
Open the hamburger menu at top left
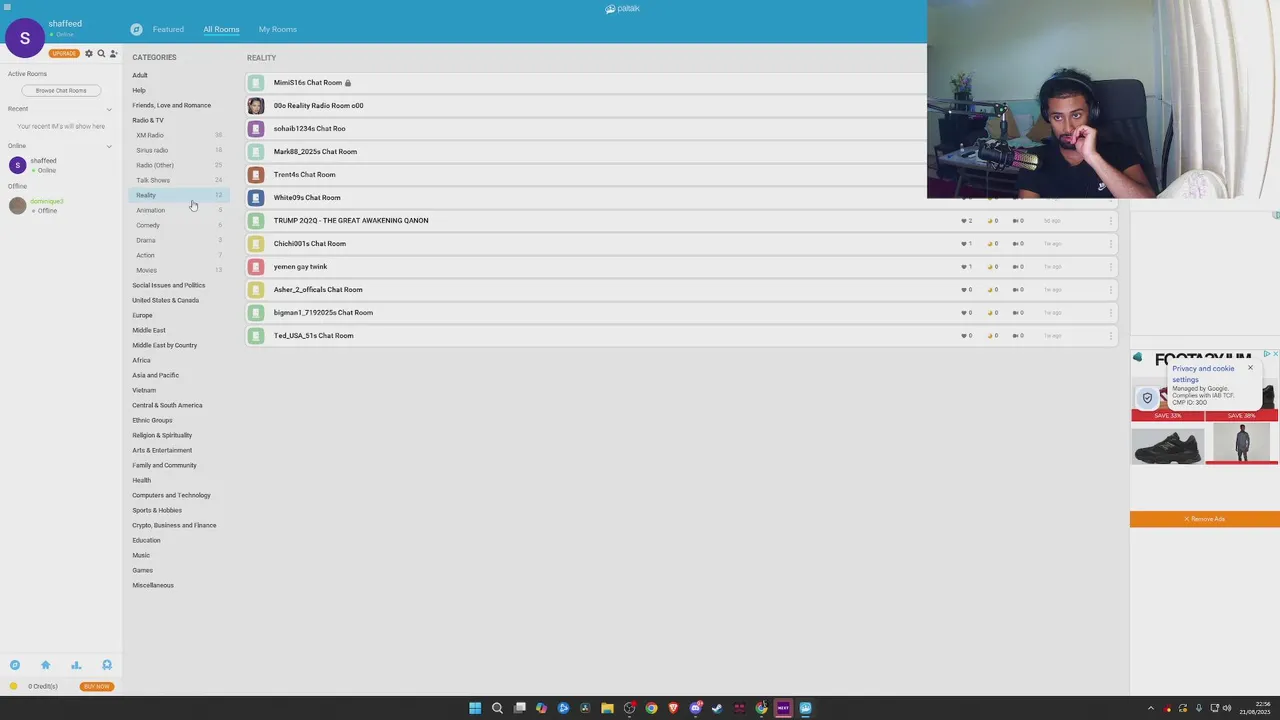click(7, 7)
